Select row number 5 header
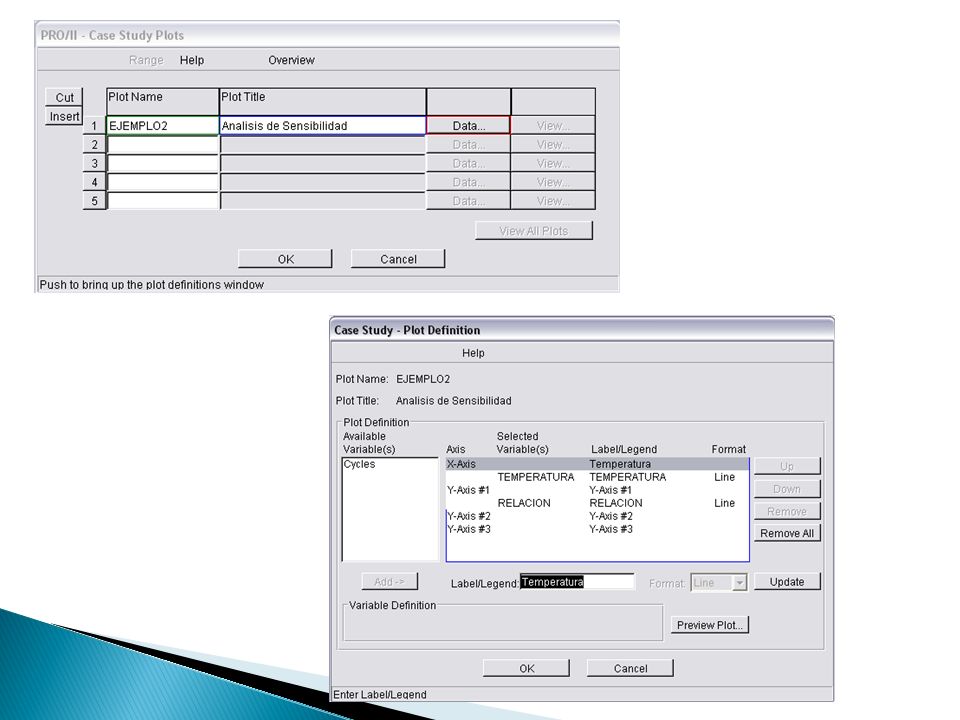Screen dimensions: 960x720 tap(94, 201)
